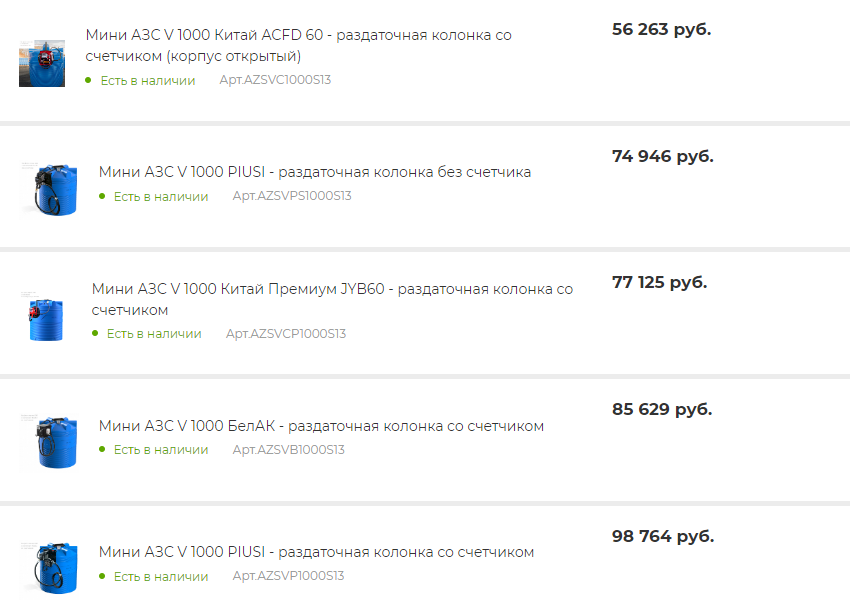This screenshot has width=850, height=612.
Task: Open Мини АЗС PIUSI со счетчиком link
Action: (317, 552)
